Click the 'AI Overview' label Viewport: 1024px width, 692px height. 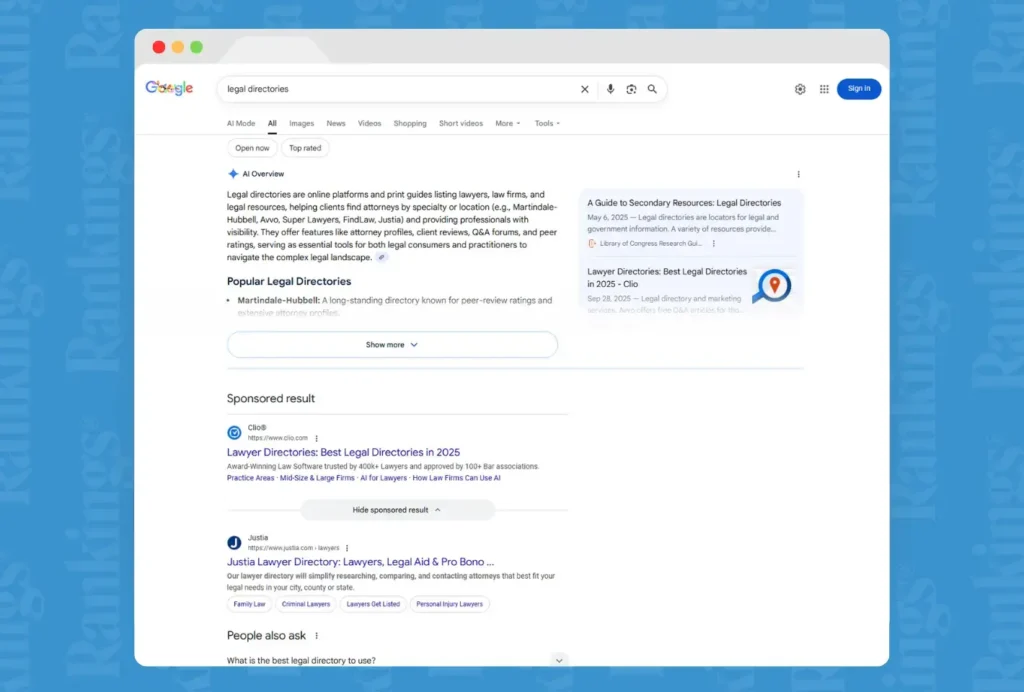pyautogui.click(x=263, y=174)
